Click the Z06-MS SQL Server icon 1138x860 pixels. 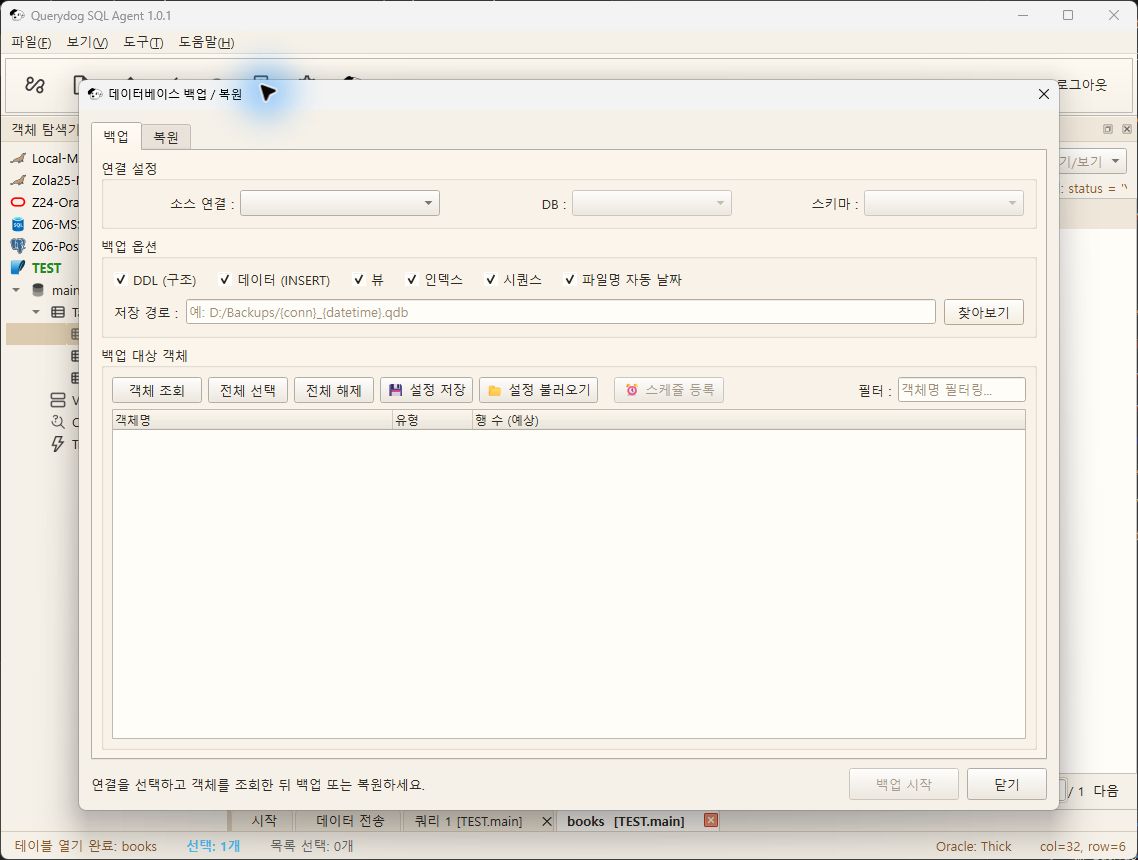(x=18, y=224)
